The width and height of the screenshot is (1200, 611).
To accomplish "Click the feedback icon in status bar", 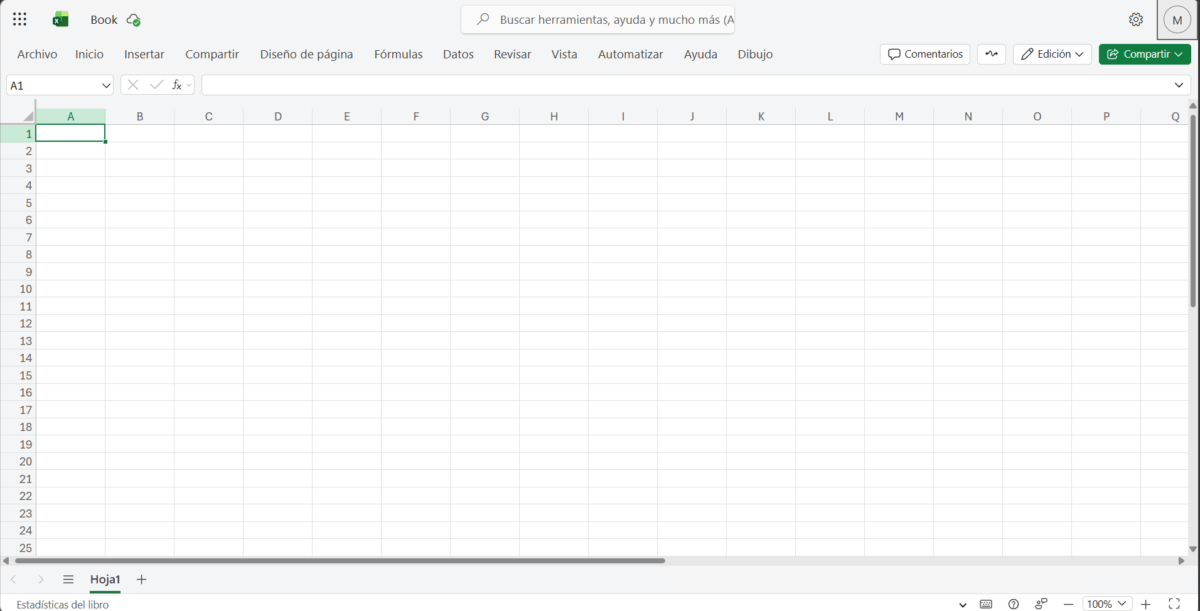I will coord(1041,604).
